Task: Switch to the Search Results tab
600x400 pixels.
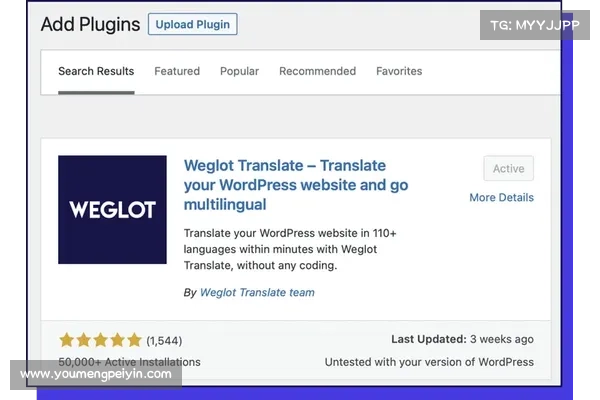Action: (96, 71)
